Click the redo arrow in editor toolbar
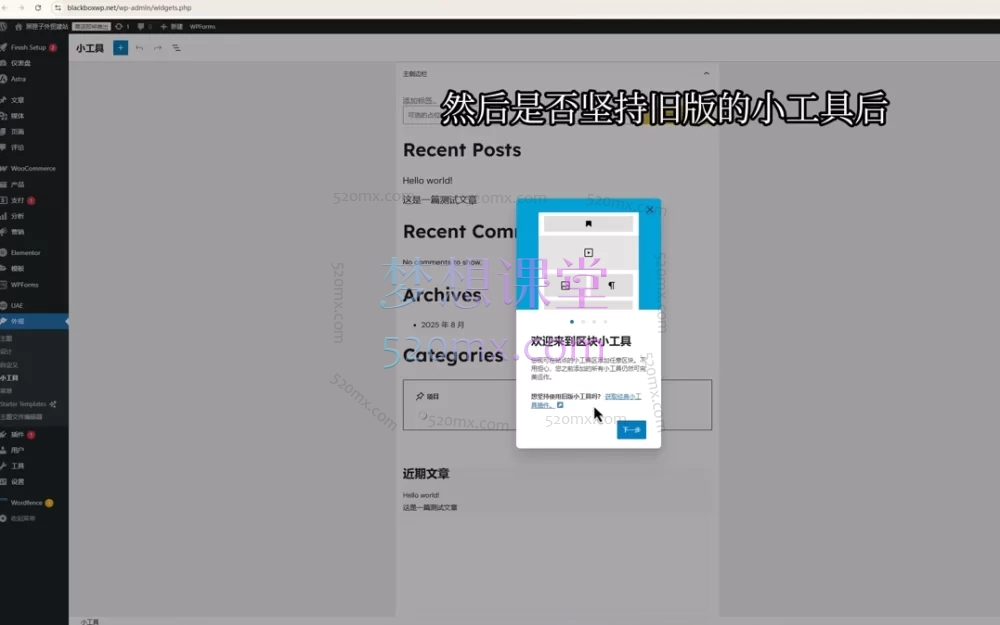This screenshot has width=1000, height=625. coord(158,48)
